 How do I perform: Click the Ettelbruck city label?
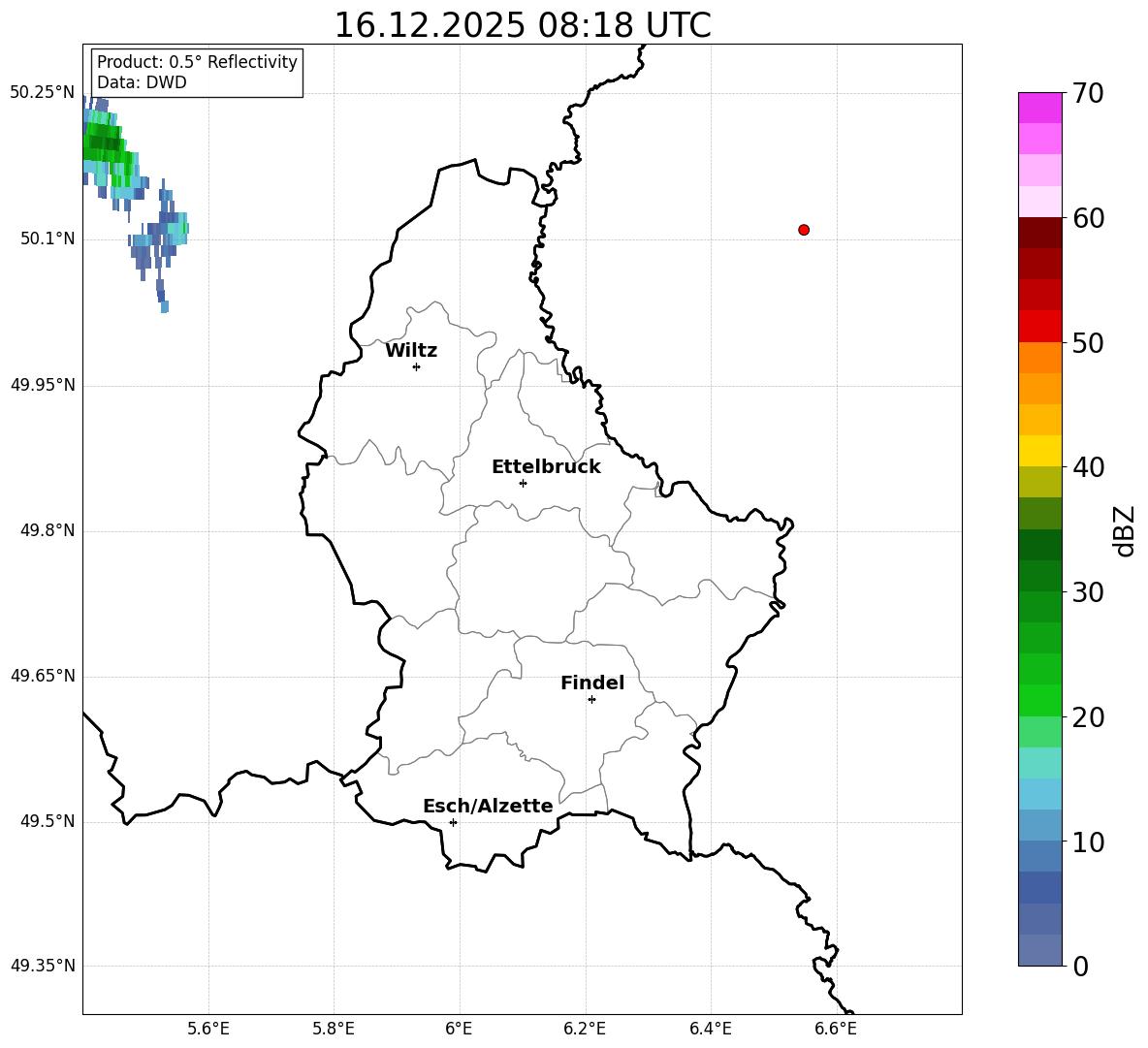(546, 467)
